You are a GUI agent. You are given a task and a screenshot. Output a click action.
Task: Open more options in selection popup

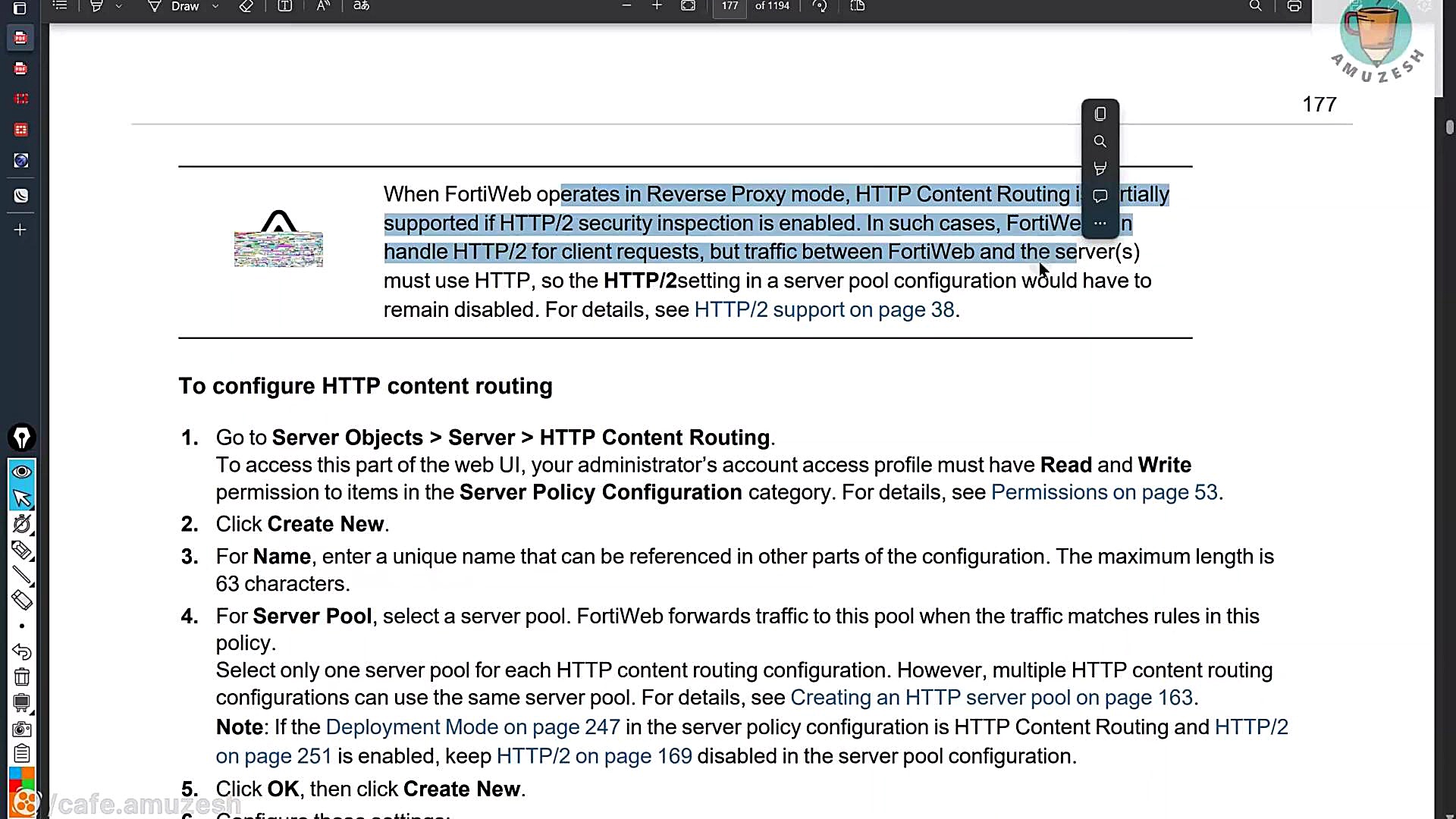[1100, 224]
